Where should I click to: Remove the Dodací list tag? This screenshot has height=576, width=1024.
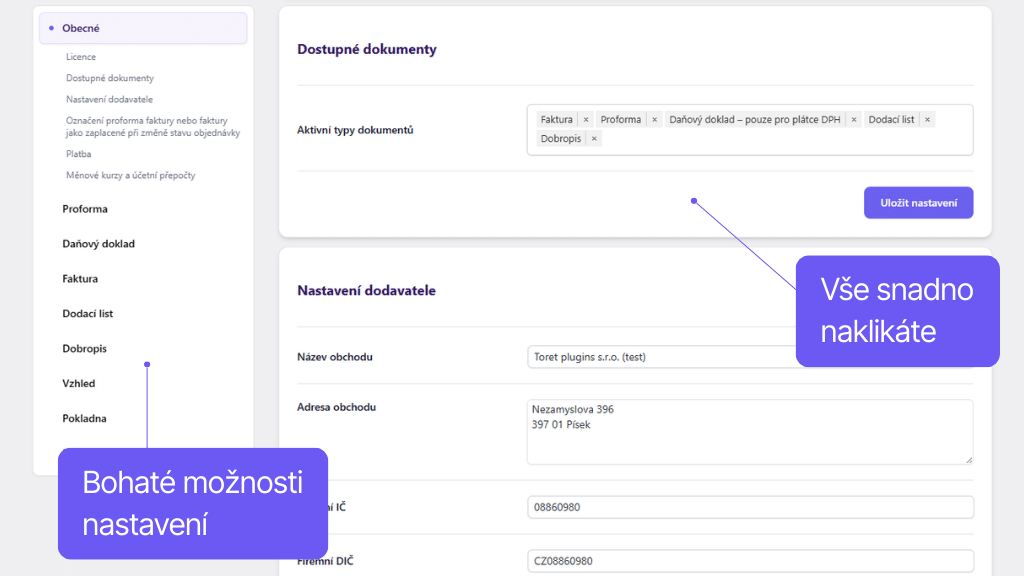pos(927,120)
